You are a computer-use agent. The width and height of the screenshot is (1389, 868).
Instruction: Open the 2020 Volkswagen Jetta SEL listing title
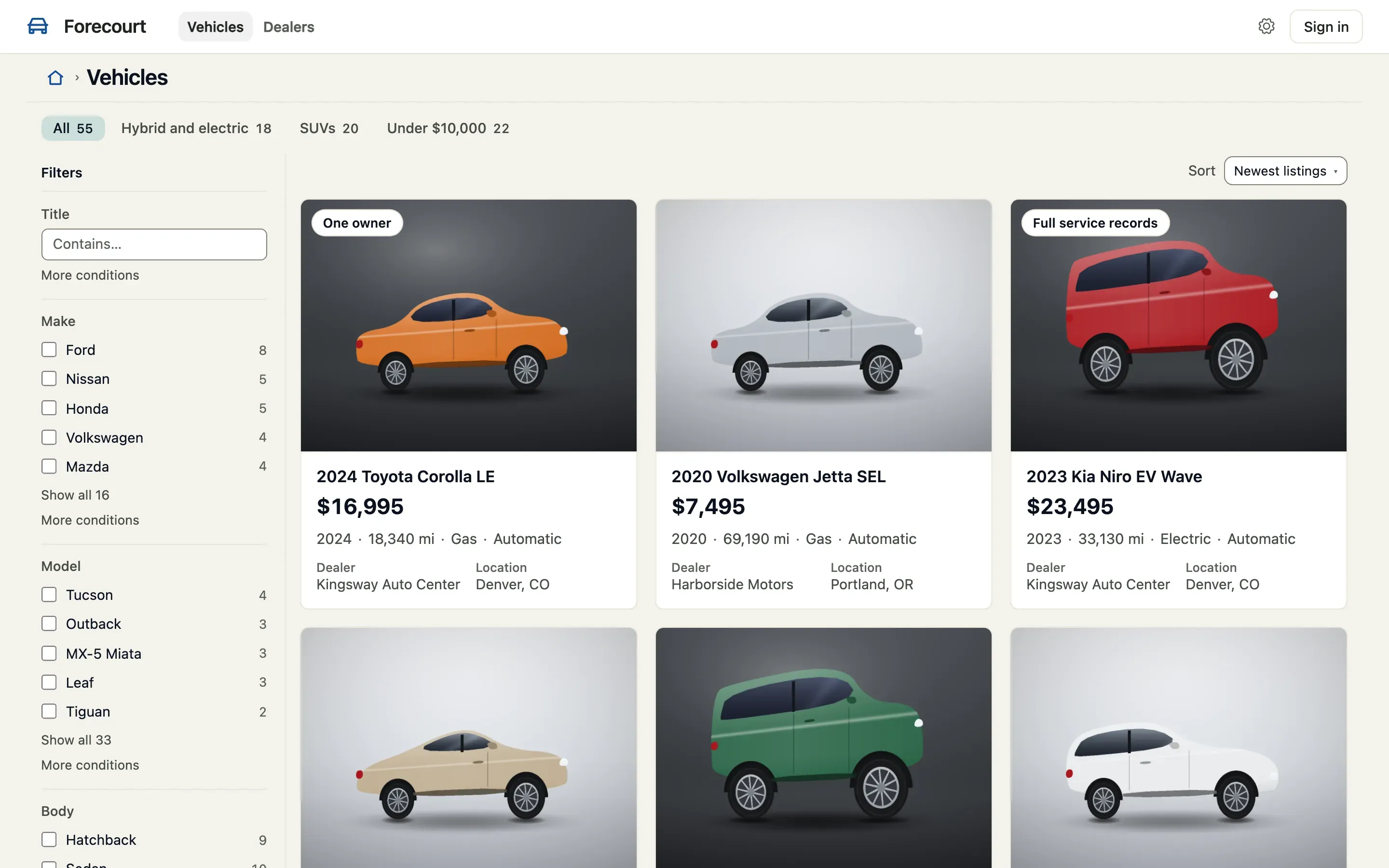[778, 476]
